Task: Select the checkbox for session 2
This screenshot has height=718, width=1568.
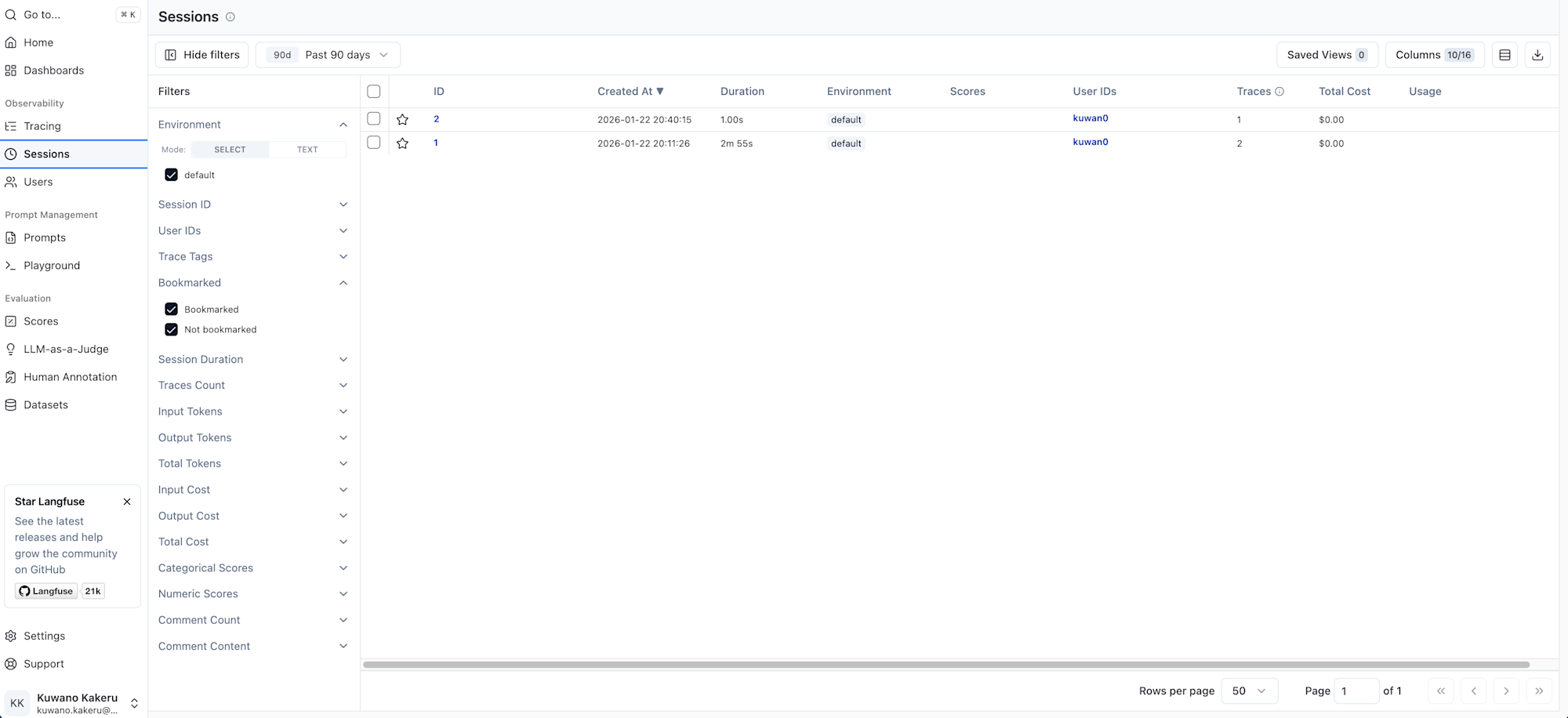Action: 374,119
